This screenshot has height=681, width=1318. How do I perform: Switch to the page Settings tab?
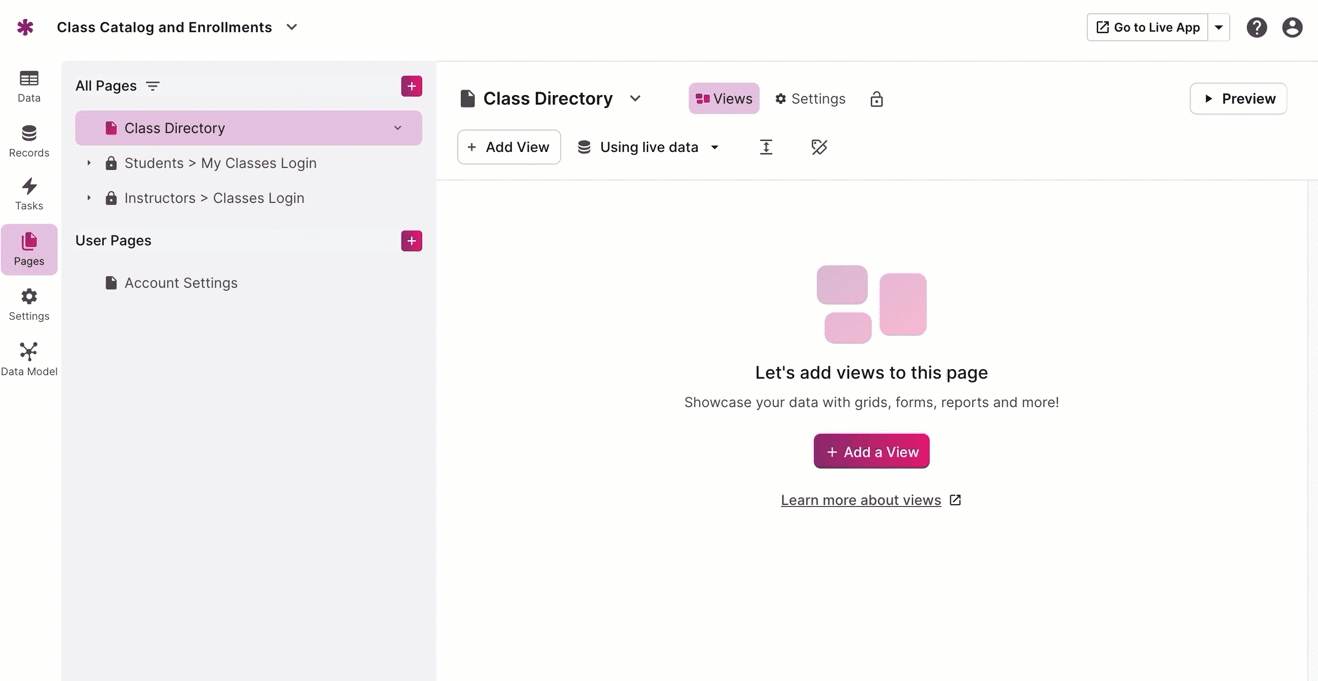(810, 99)
